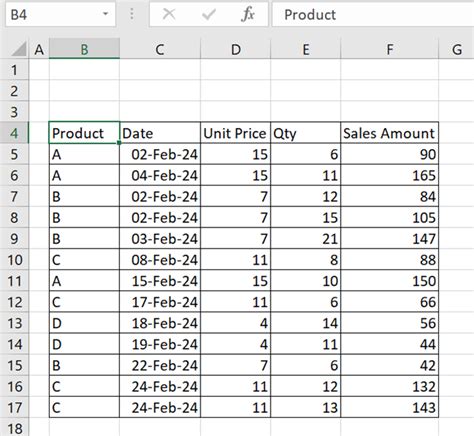Image resolution: width=474 pixels, height=436 pixels.
Task: Select row 17 header
Action: pyautogui.click(x=14, y=407)
